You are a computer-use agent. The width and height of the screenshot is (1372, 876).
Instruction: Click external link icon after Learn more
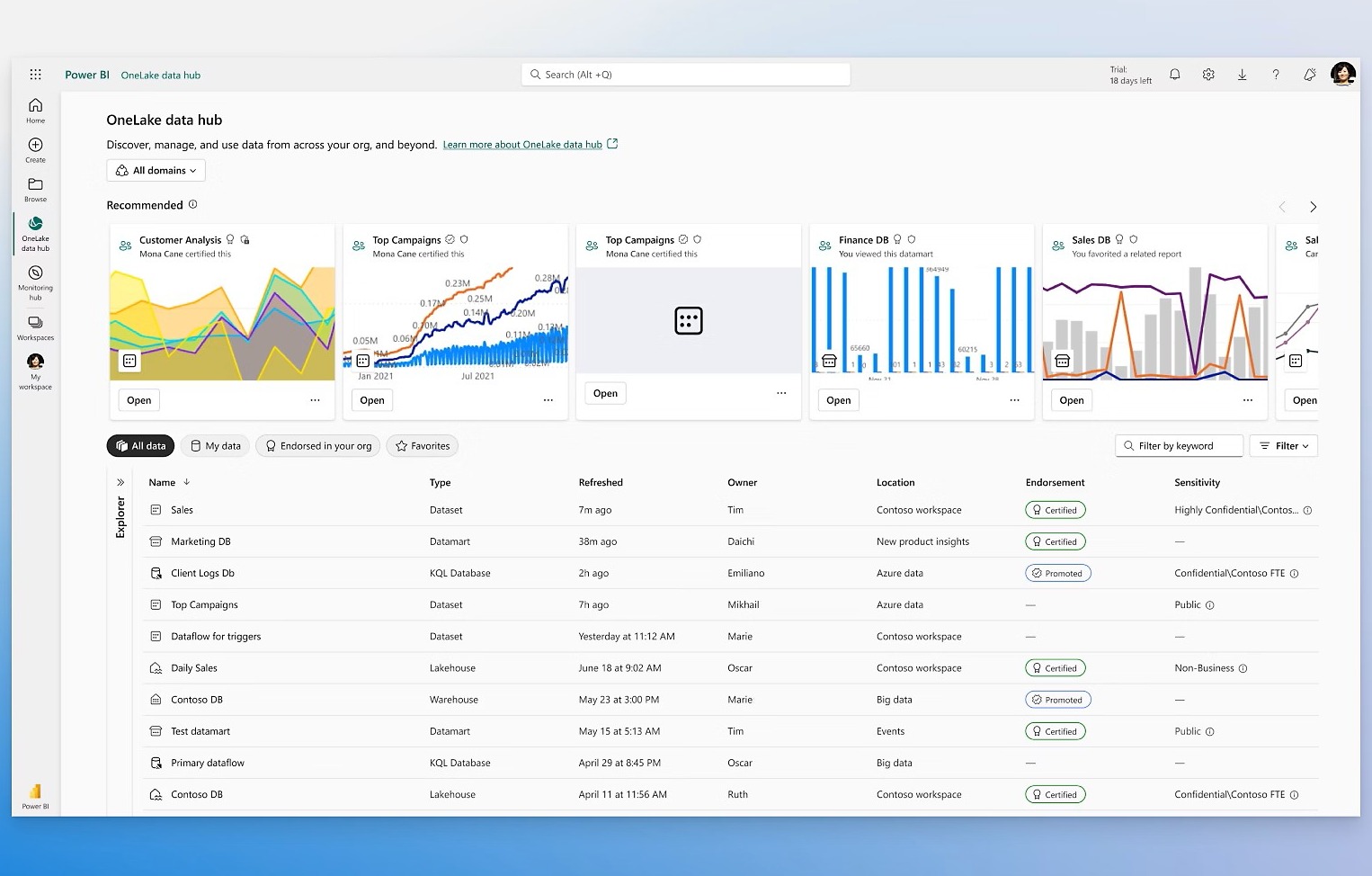pos(612,144)
